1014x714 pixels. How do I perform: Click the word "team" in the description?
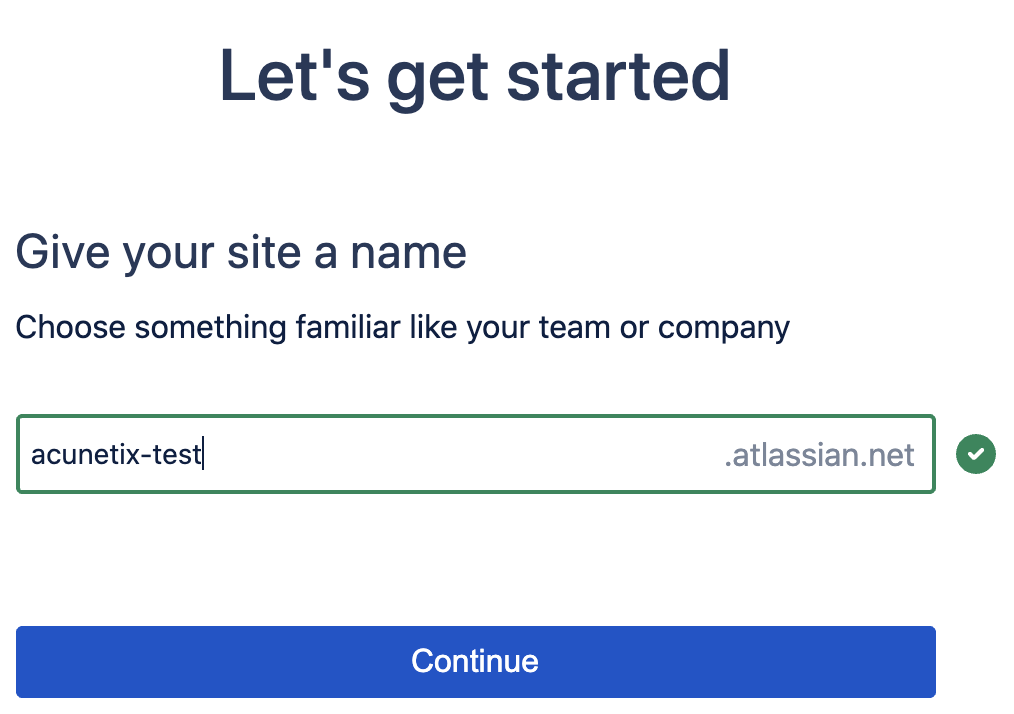click(574, 327)
